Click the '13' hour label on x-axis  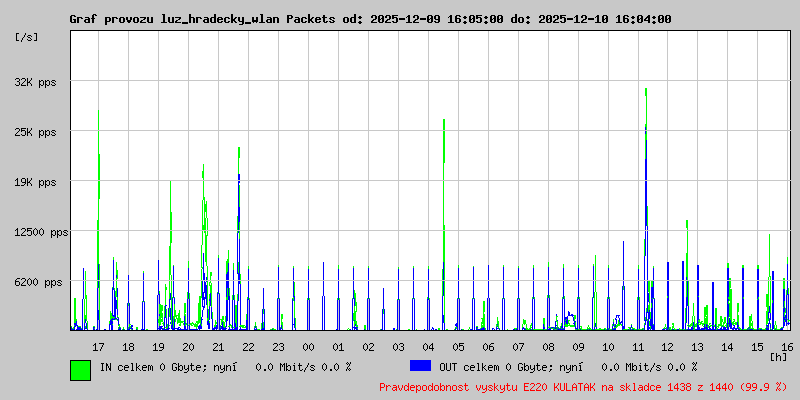coord(697,347)
